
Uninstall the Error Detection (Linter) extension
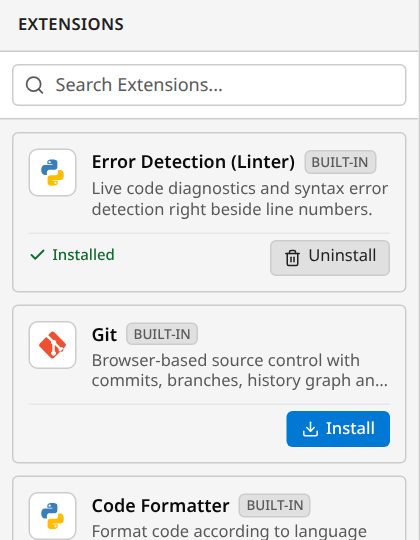[x=330, y=258]
